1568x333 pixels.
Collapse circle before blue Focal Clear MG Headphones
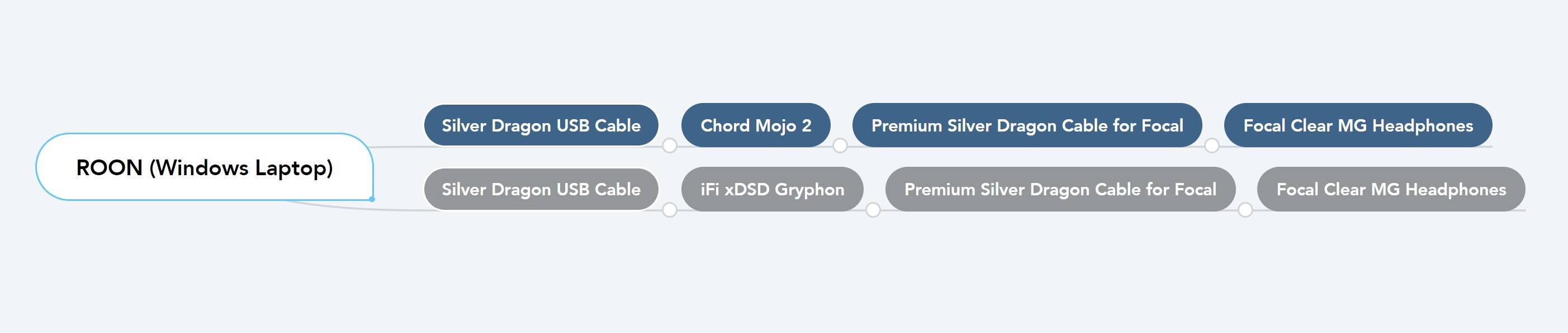tap(1212, 146)
